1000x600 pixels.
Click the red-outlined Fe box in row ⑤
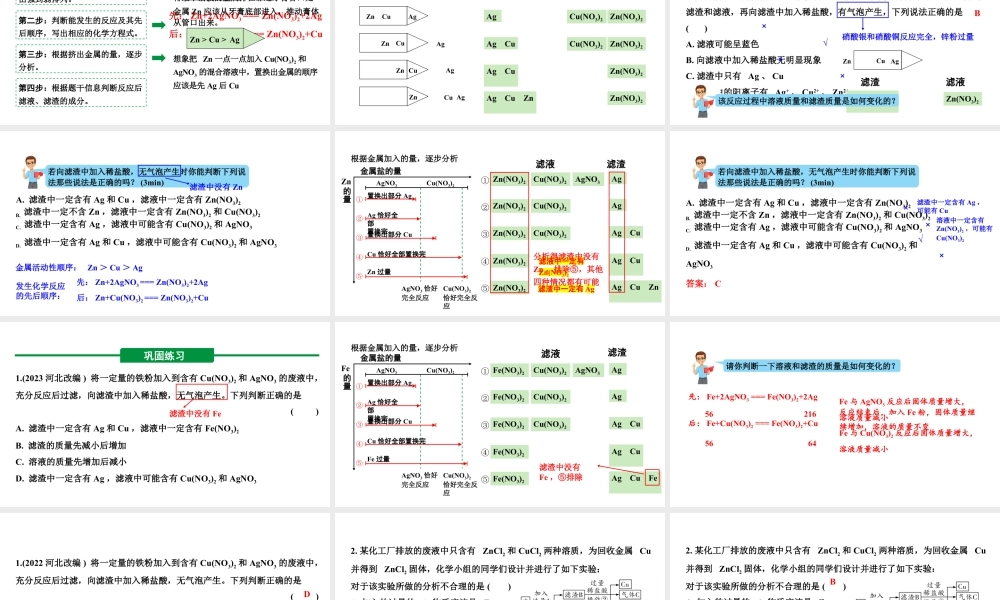pyautogui.click(x=651, y=478)
